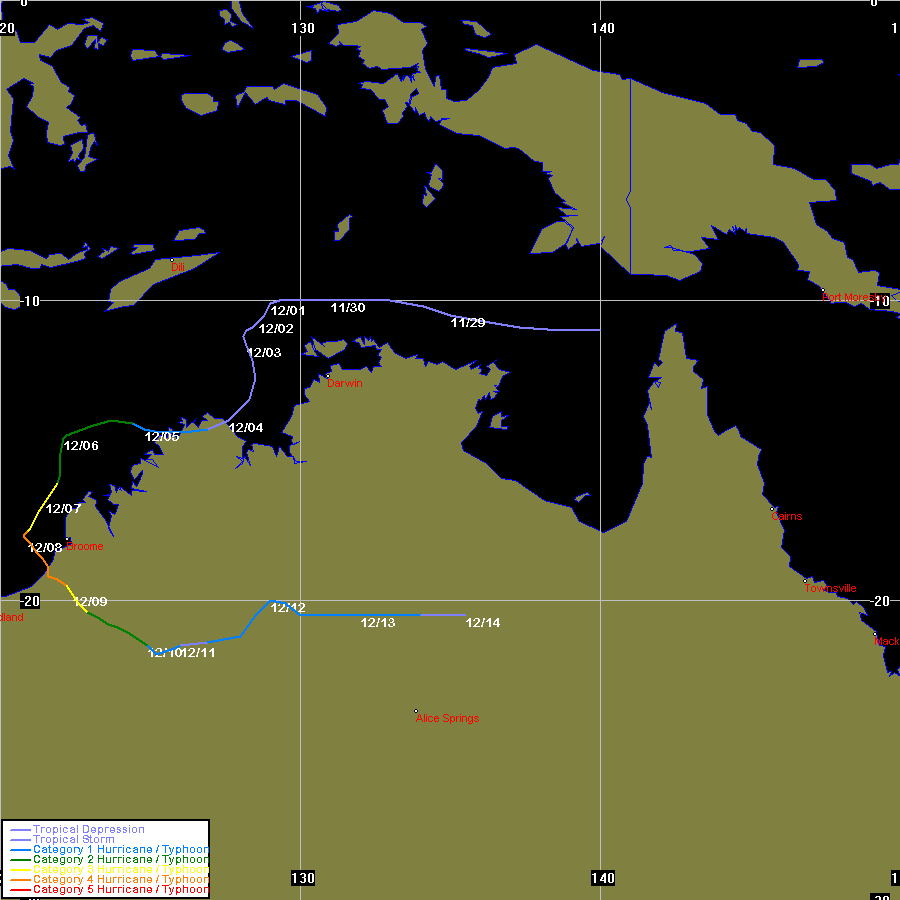Screen dimensions: 900x900
Task: Click the 12/12 track date label
Action: 288,608
